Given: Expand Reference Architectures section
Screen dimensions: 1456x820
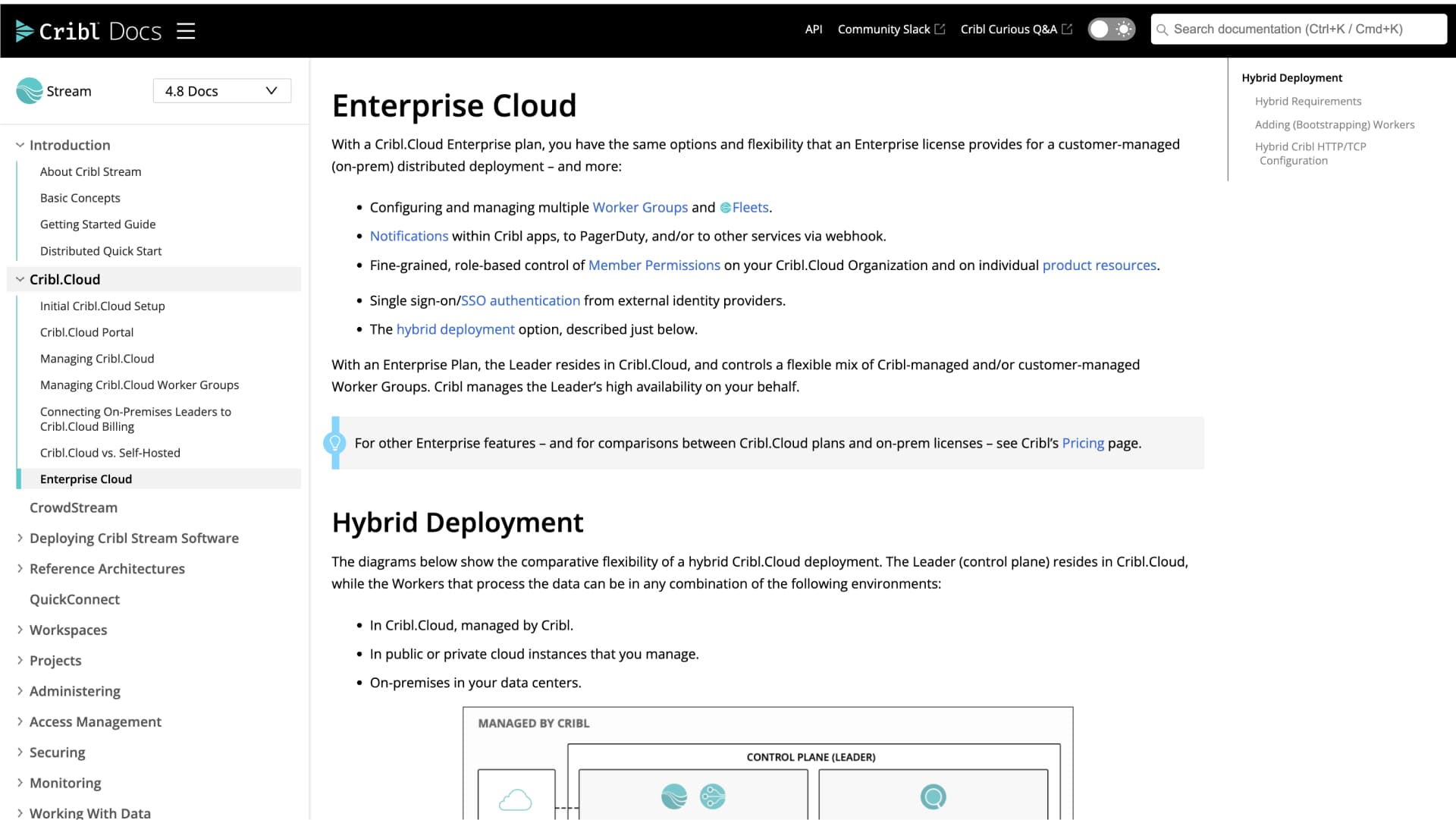Looking at the screenshot, I should (20, 568).
